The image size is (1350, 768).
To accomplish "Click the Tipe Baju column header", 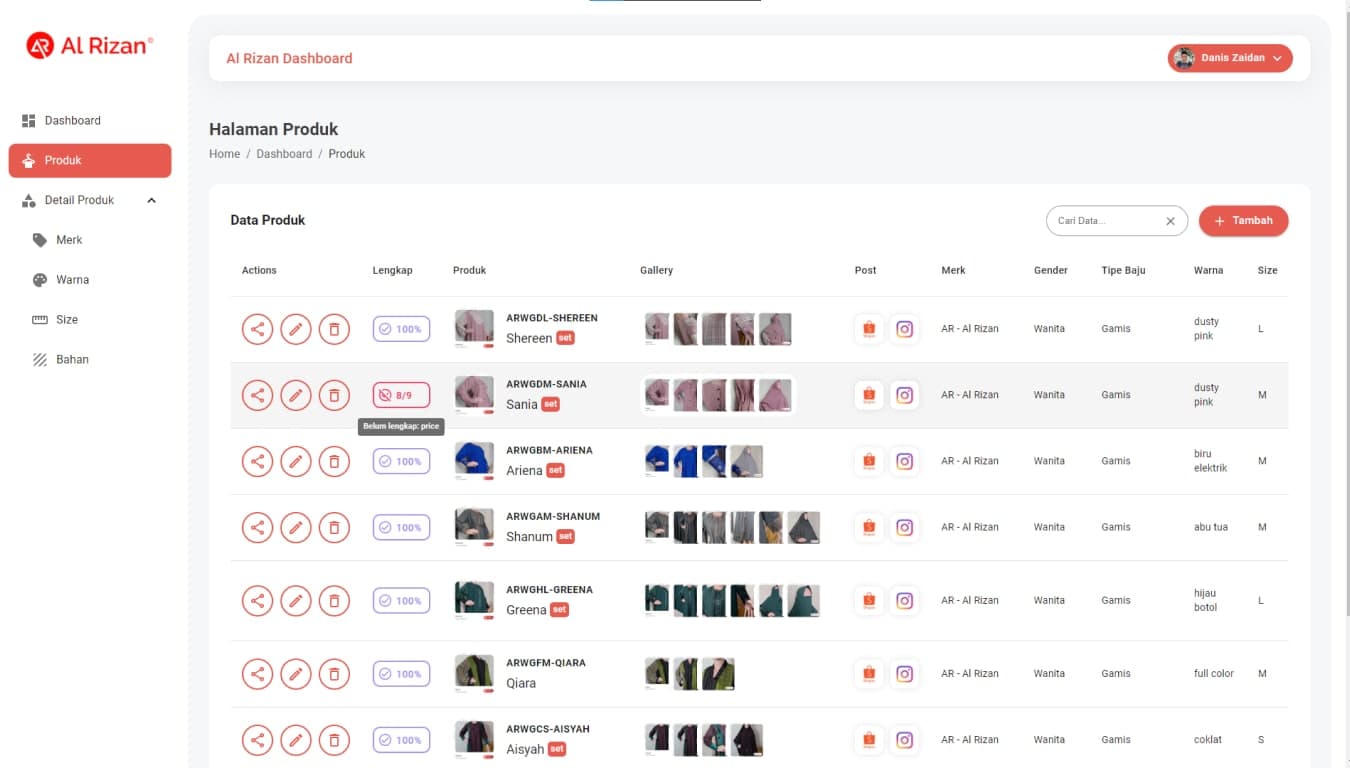I will tap(1123, 271).
